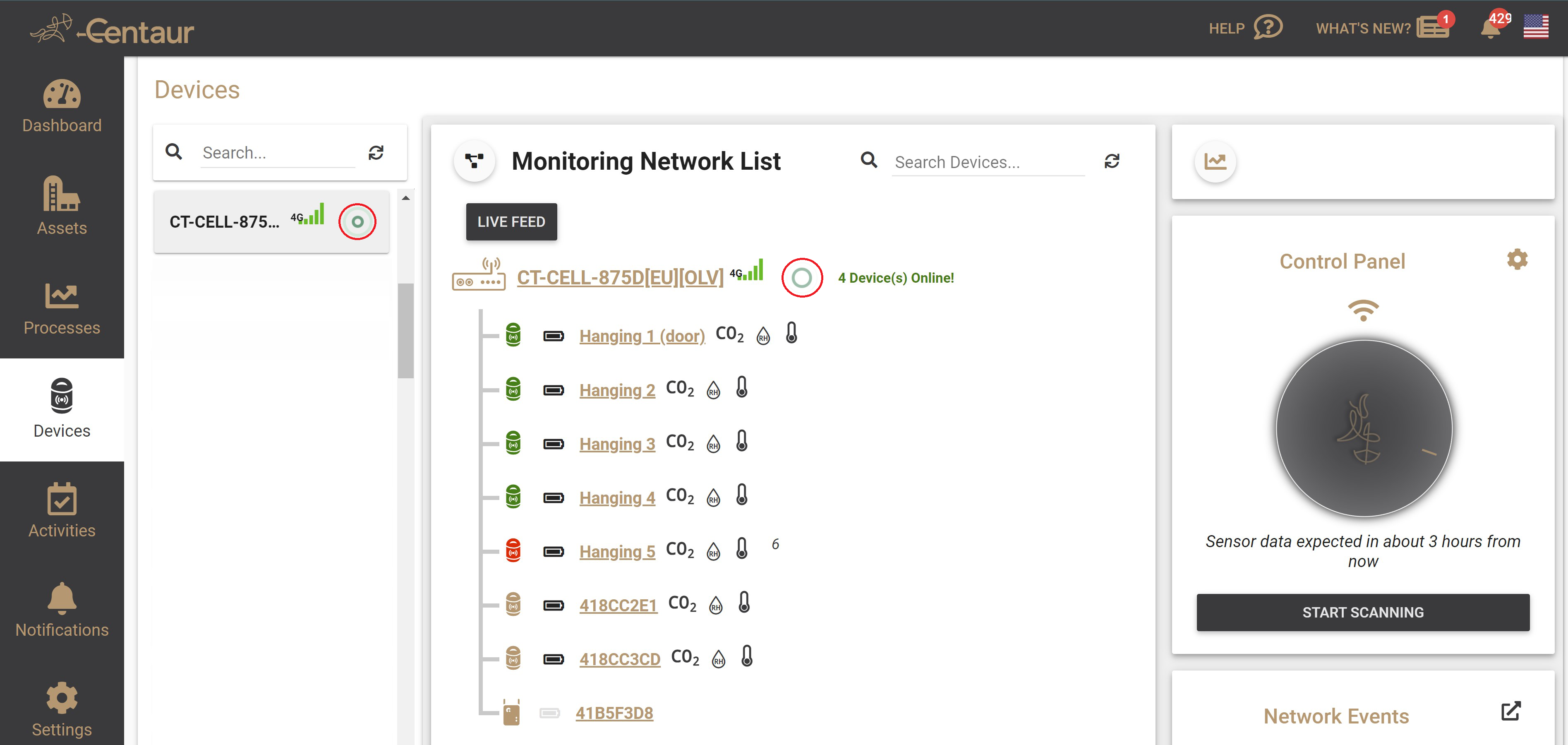Open the CT-CELL-875D[EU][OLV] gateway link

(x=620, y=278)
